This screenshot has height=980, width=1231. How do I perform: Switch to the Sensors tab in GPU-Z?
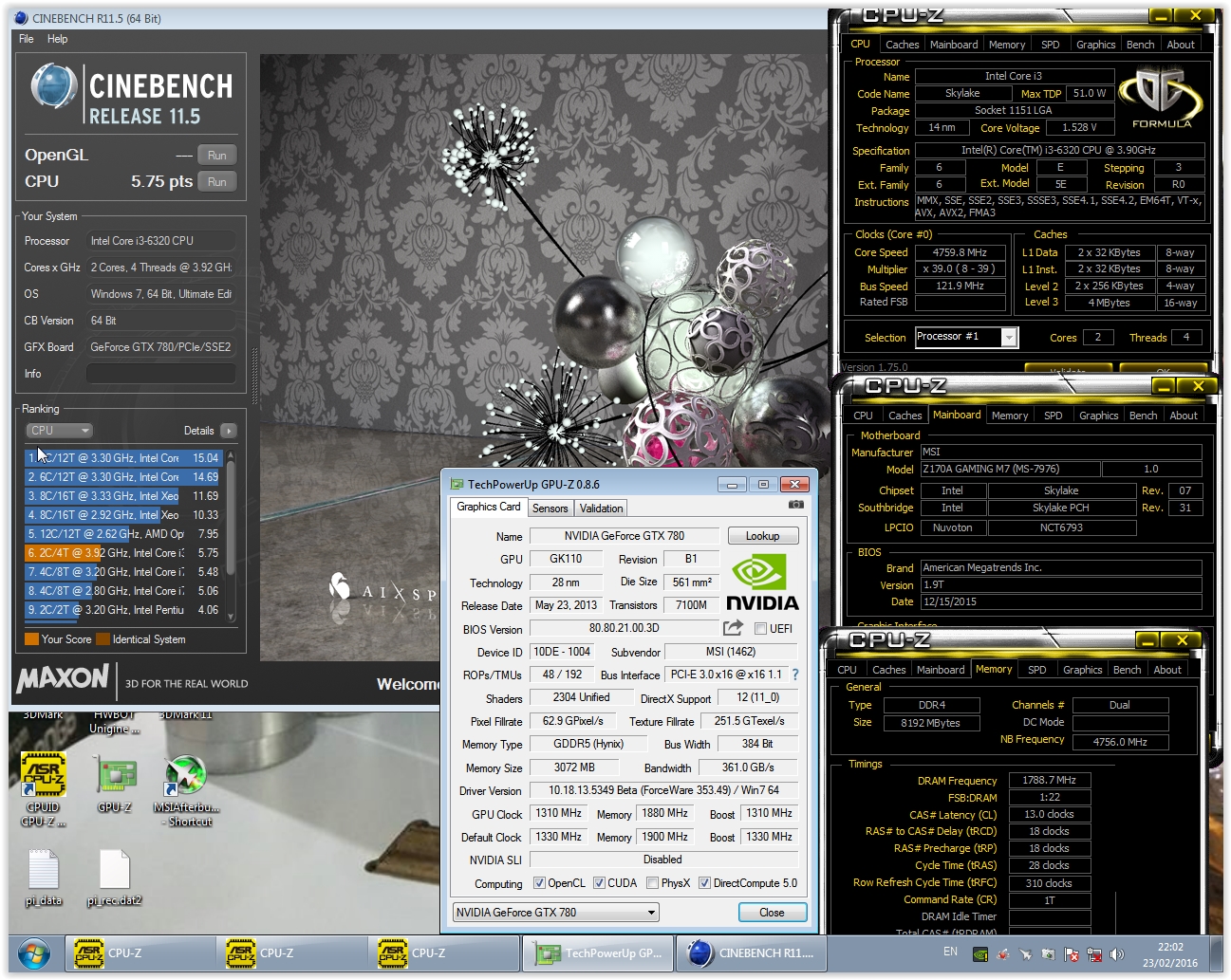click(x=550, y=508)
